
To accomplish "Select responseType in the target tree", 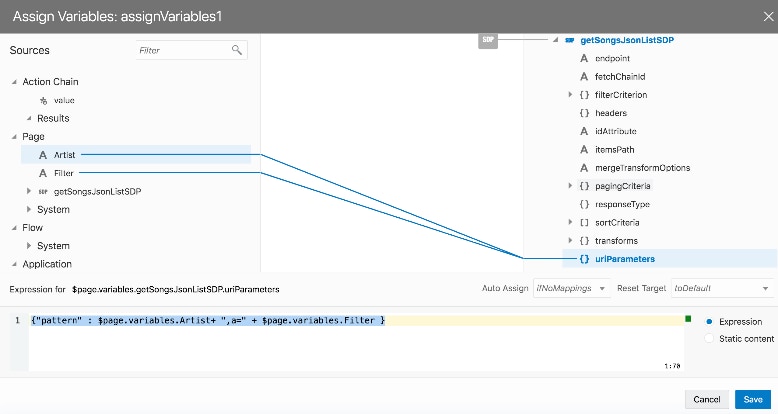I will (x=622, y=205).
